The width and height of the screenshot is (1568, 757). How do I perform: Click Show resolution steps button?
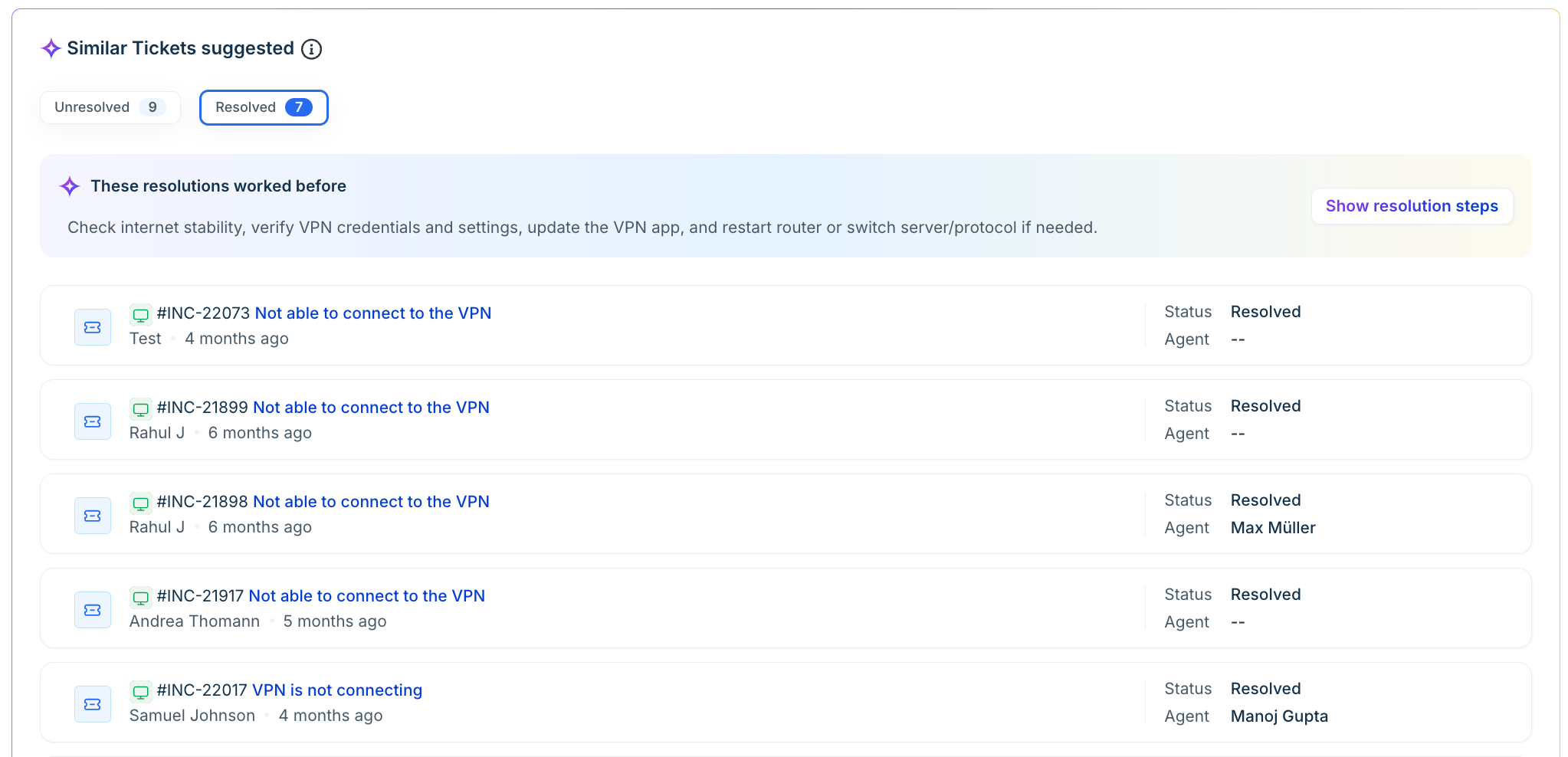point(1412,206)
